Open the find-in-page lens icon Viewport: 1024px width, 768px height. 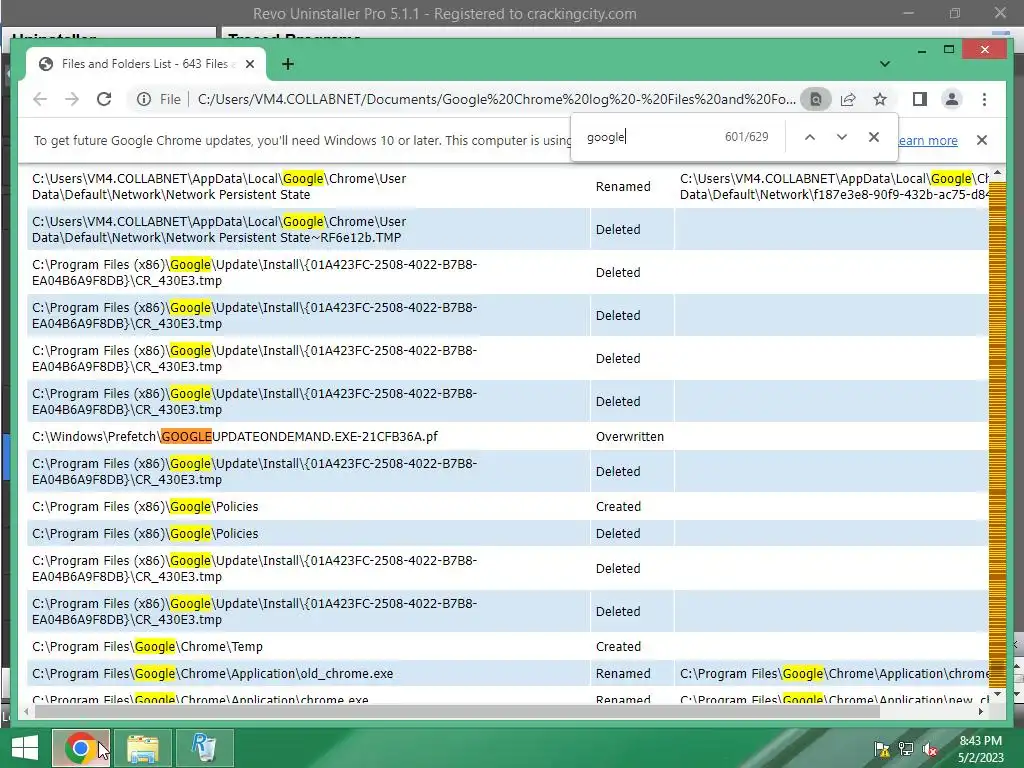pyautogui.click(x=816, y=99)
